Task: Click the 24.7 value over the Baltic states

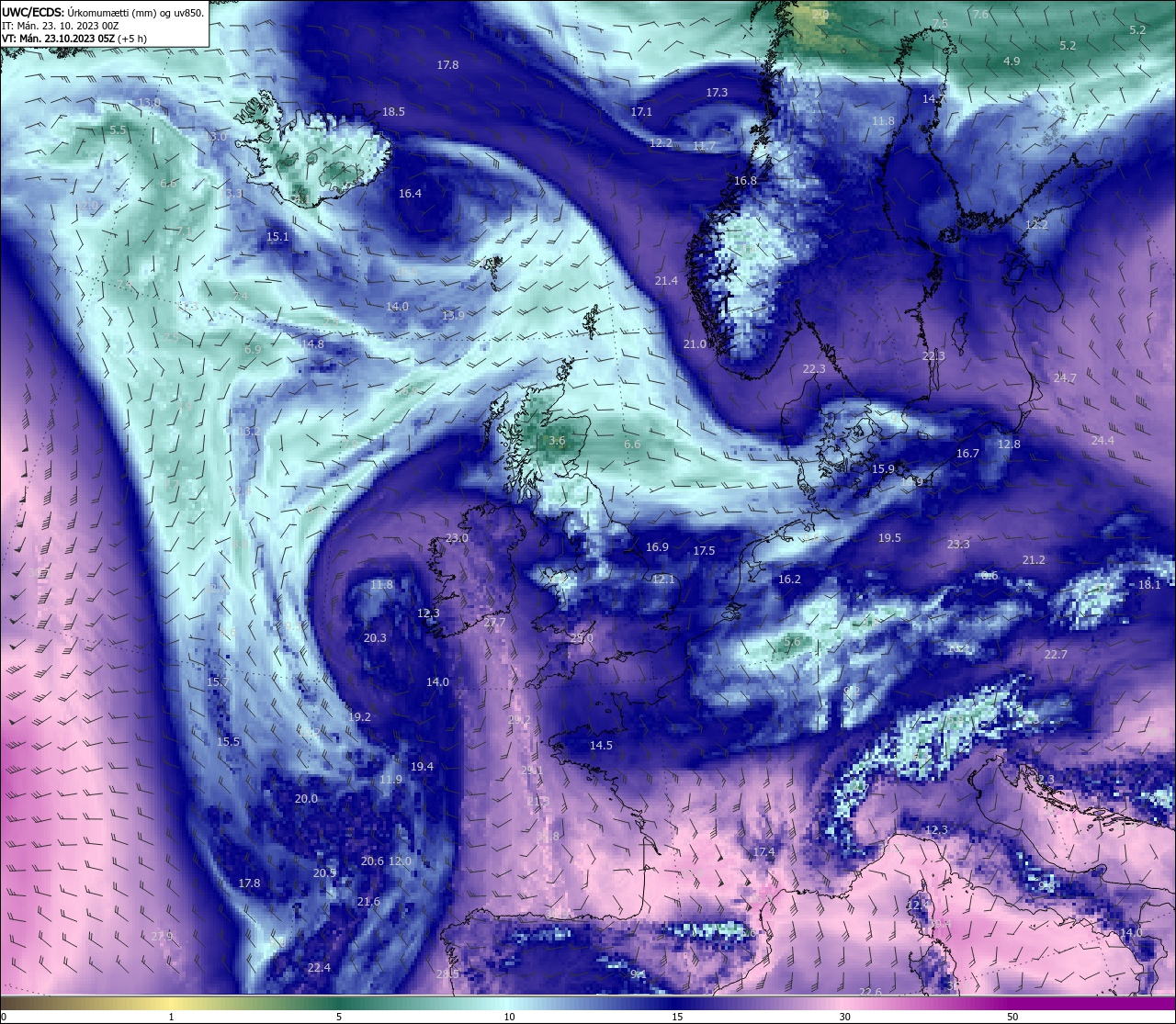Action: click(x=1065, y=377)
